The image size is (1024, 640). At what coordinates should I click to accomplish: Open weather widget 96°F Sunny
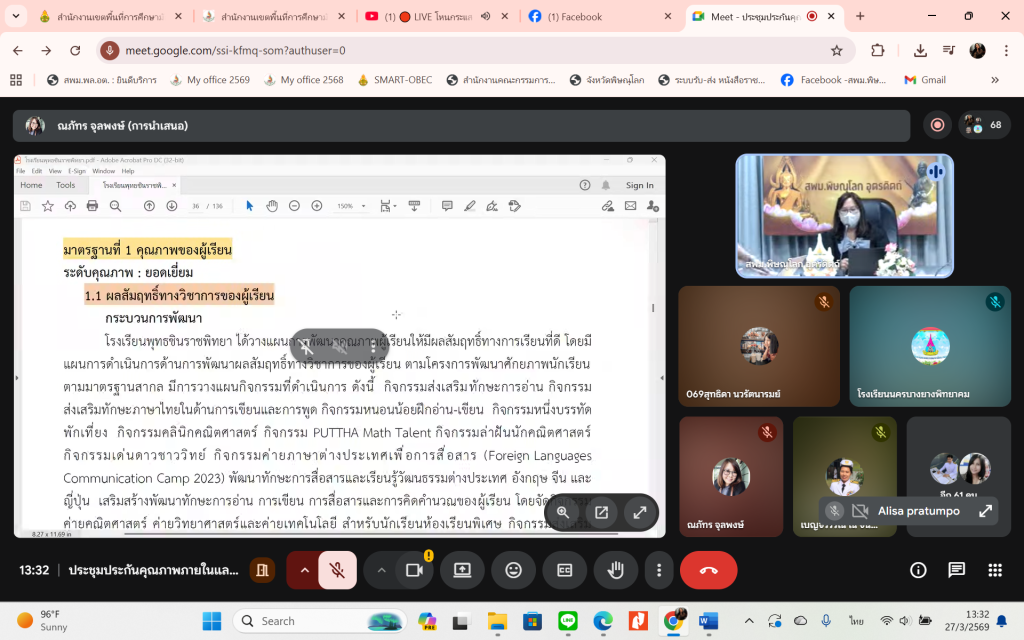[x=43, y=621]
